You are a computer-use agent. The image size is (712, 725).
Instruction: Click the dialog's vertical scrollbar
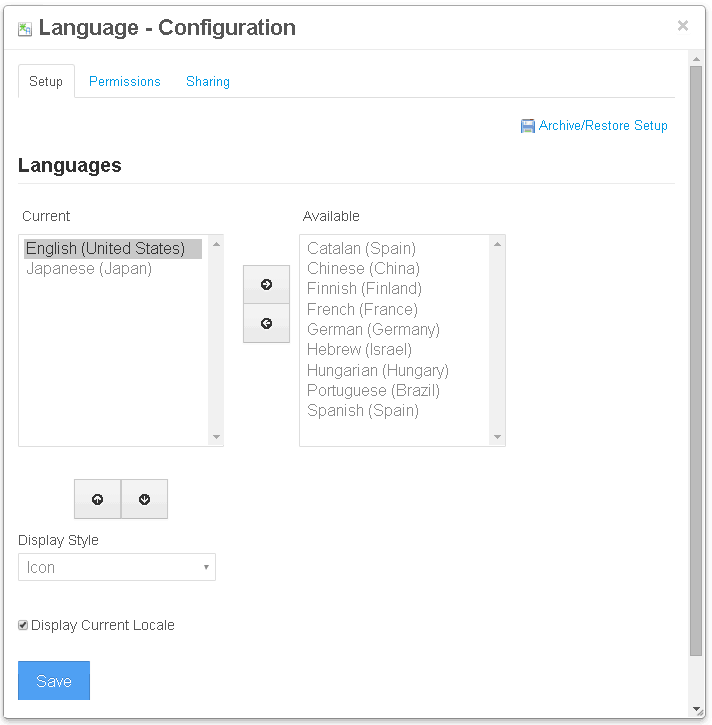[x=696, y=360]
